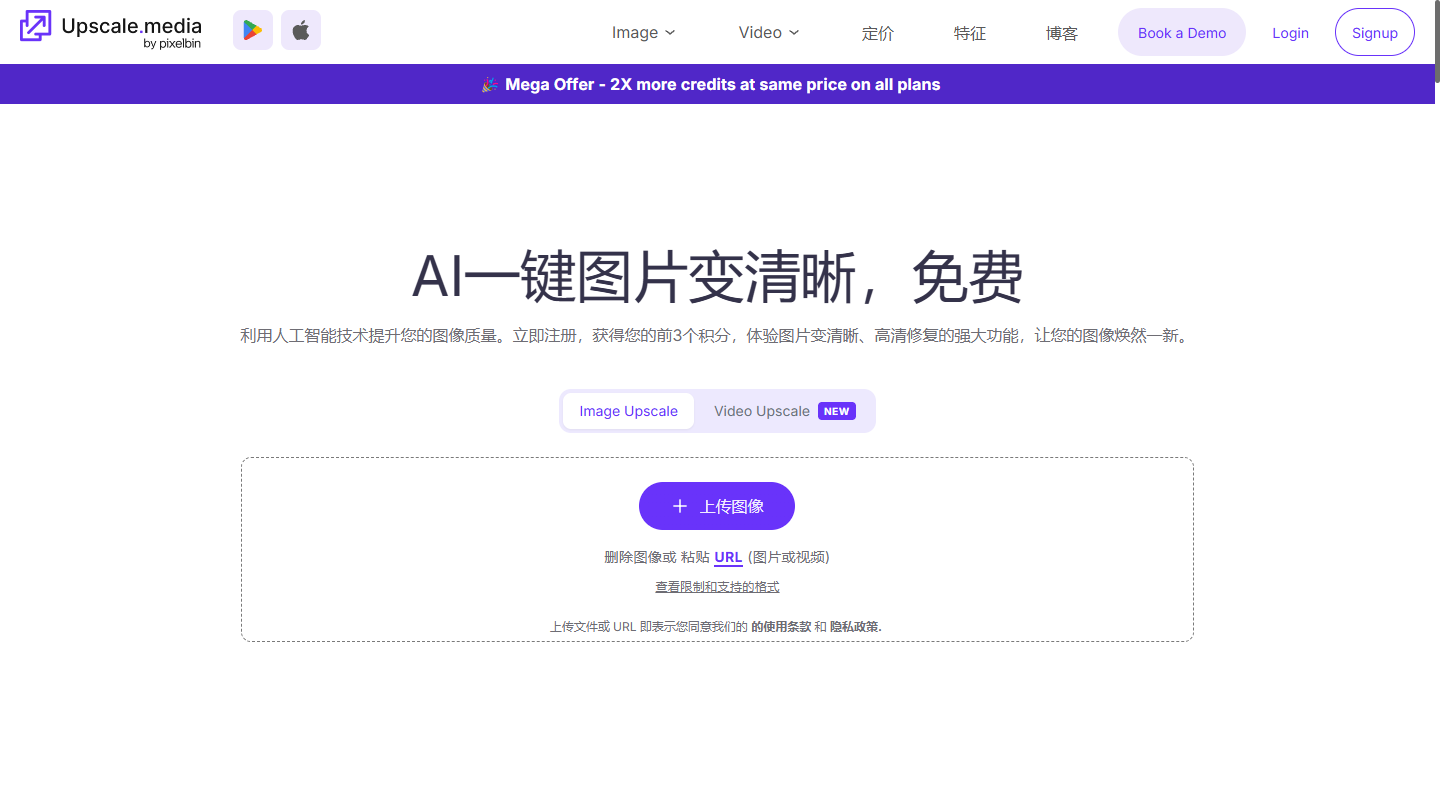The image size is (1440, 810).
Task: Open the 特征 features page
Action: pos(970,33)
